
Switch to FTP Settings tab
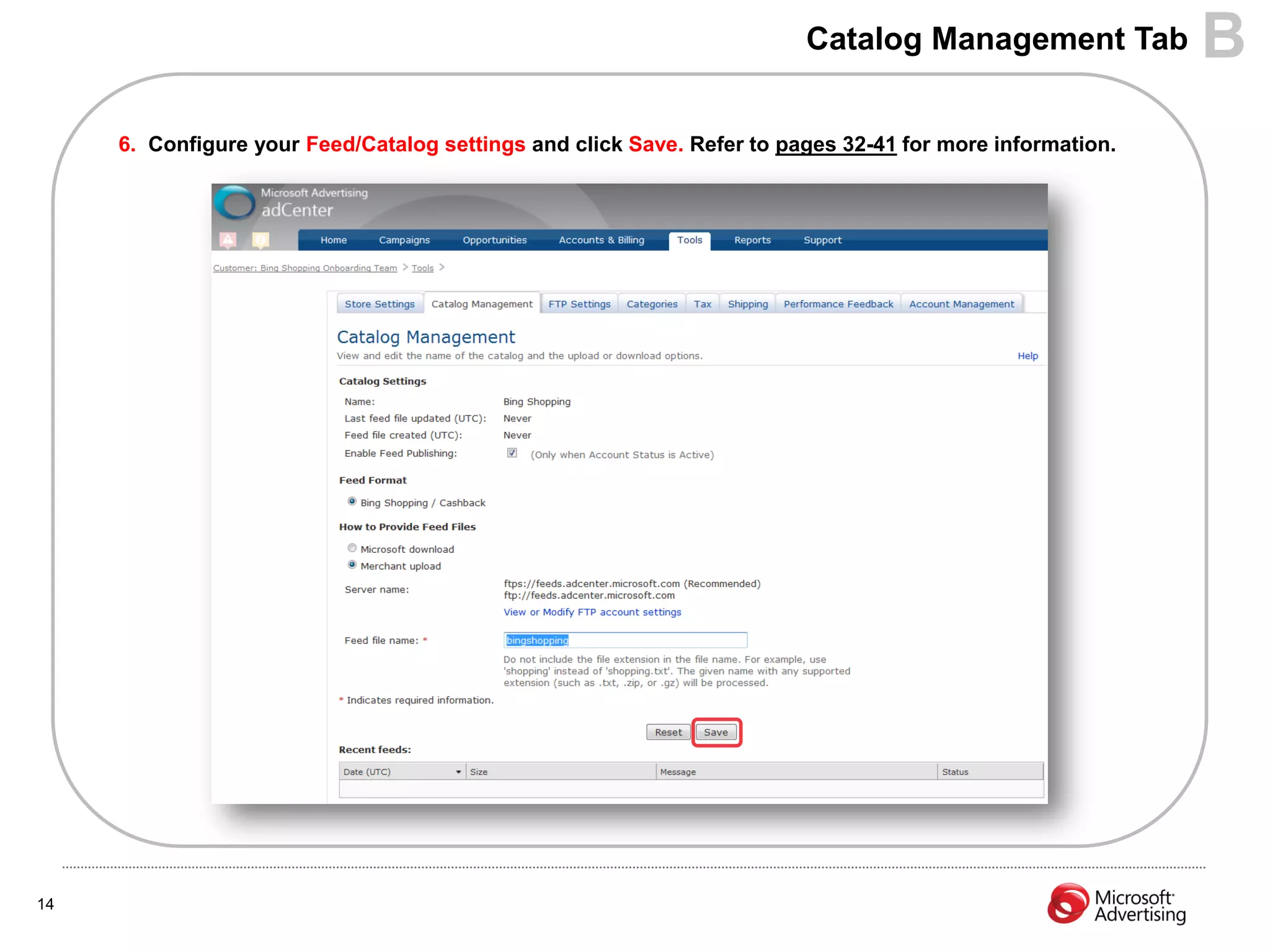click(x=579, y=304)
